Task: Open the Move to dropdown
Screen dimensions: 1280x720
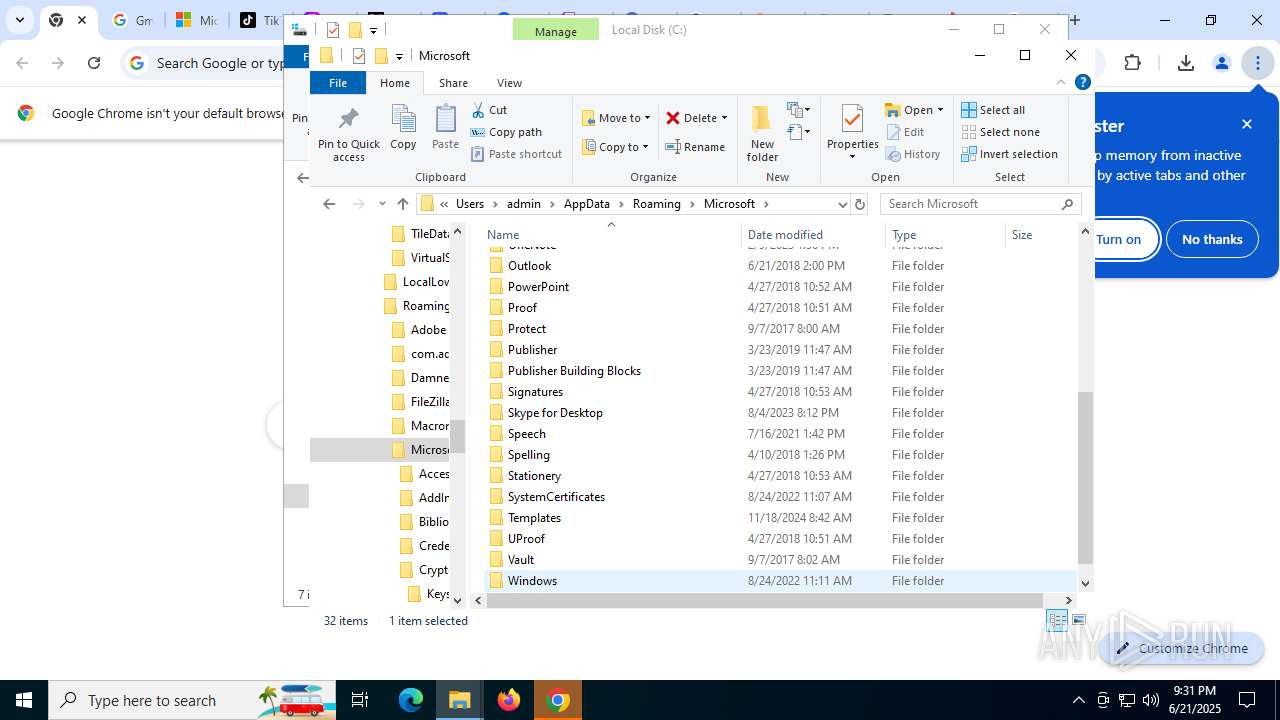Action: [x=616, y=118]
